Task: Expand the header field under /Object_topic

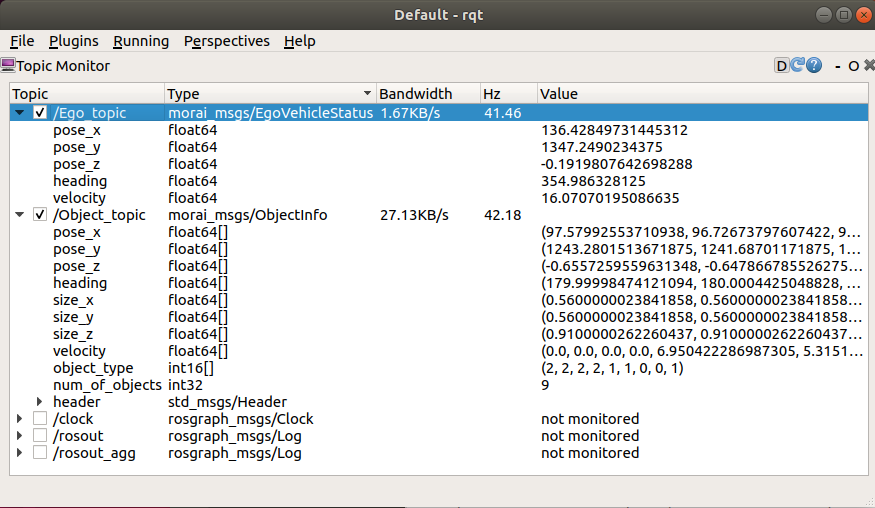Action: (x=40, y=402)
